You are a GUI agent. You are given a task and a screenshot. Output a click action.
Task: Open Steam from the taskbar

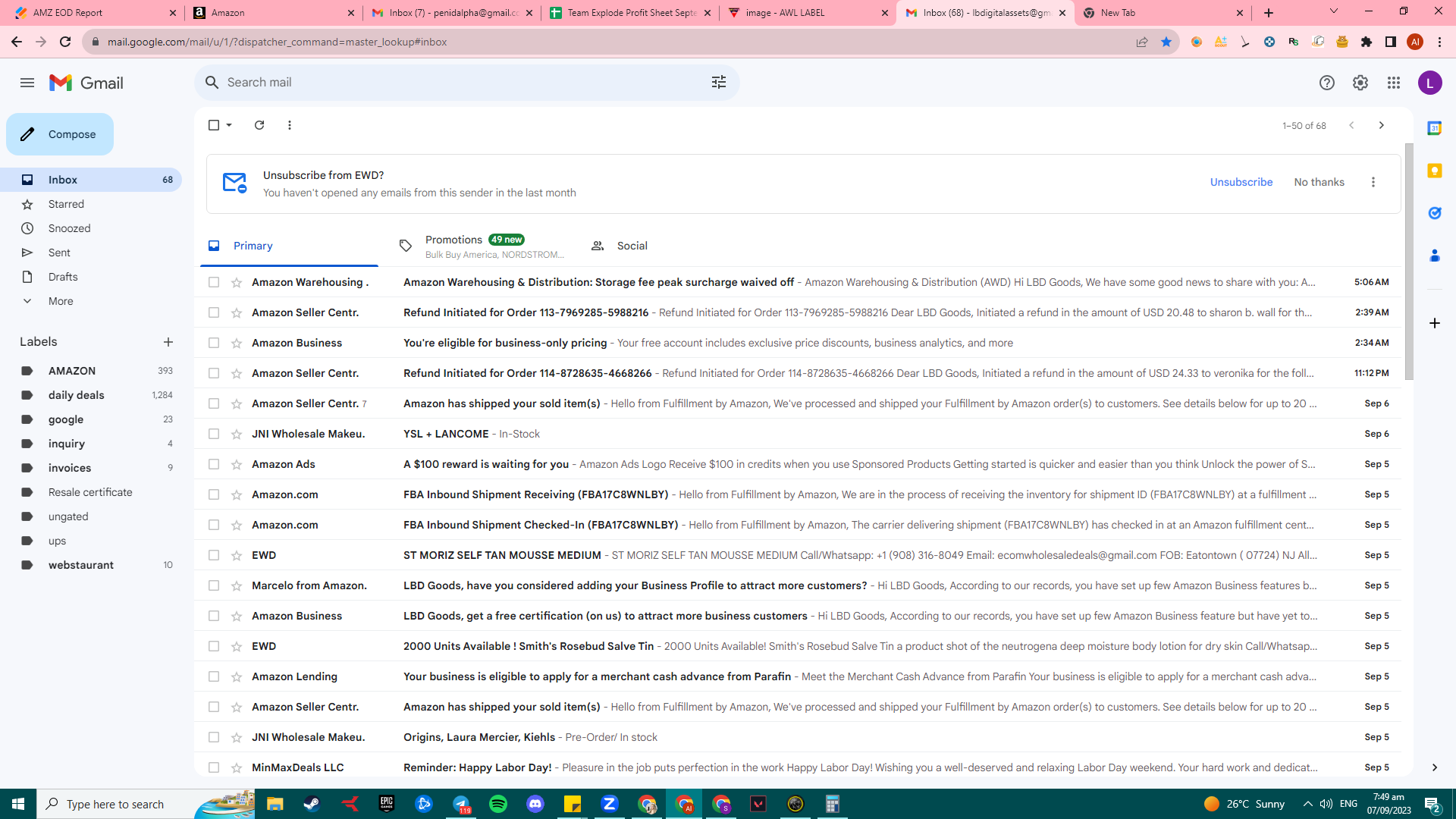(312, 804)
